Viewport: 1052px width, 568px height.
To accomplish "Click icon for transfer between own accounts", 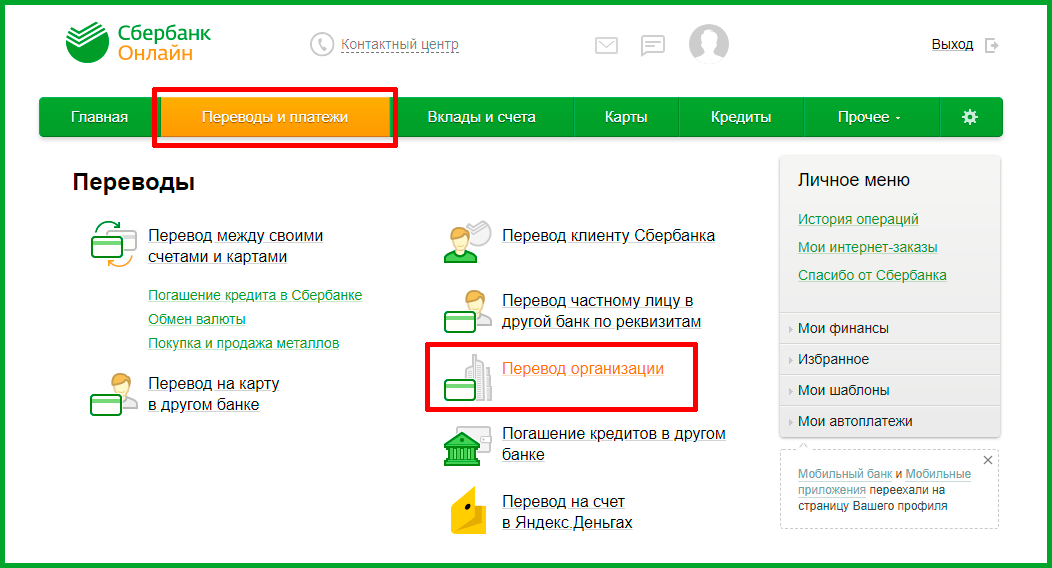I will (x=113, y=244).
